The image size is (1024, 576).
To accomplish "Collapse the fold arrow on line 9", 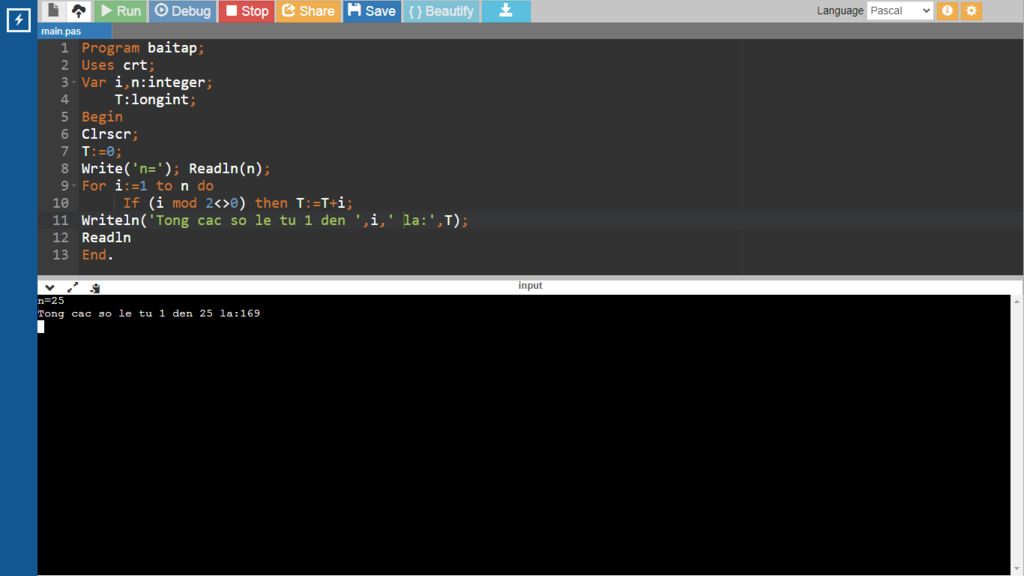I will (74, 186).
